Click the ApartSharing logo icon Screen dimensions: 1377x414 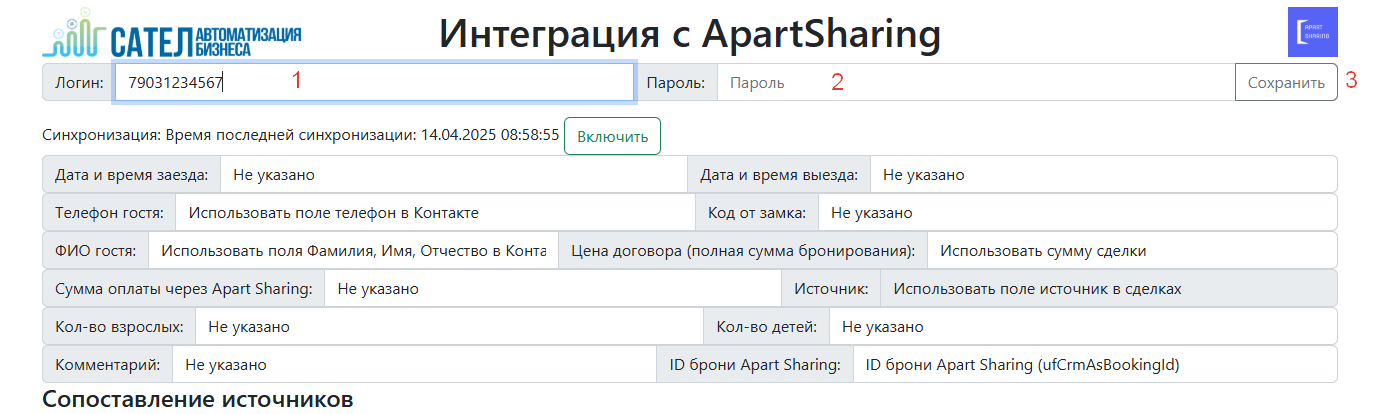pyautogui.click(x=1313, y=31)
